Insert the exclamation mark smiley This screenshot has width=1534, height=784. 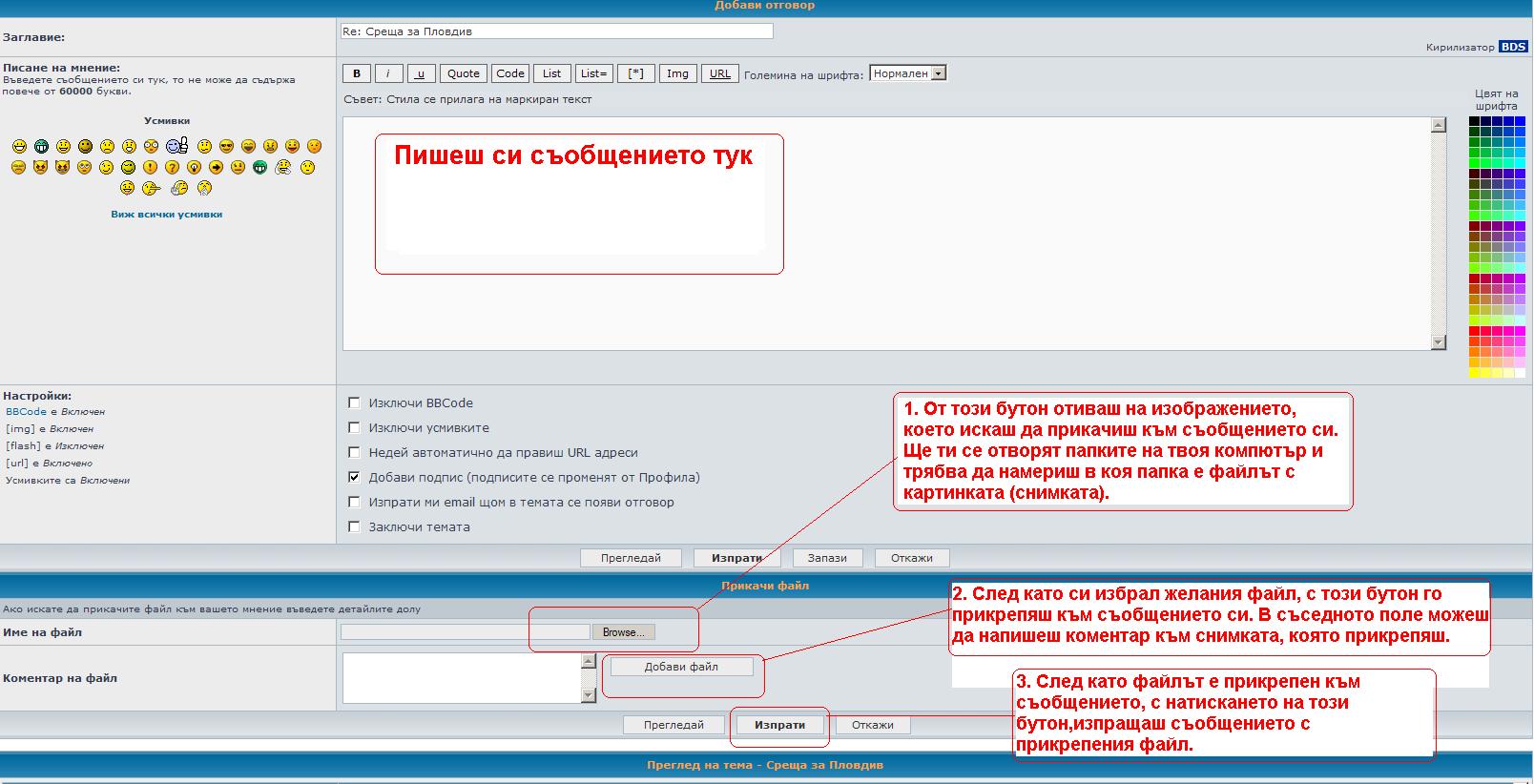[150, 167]
